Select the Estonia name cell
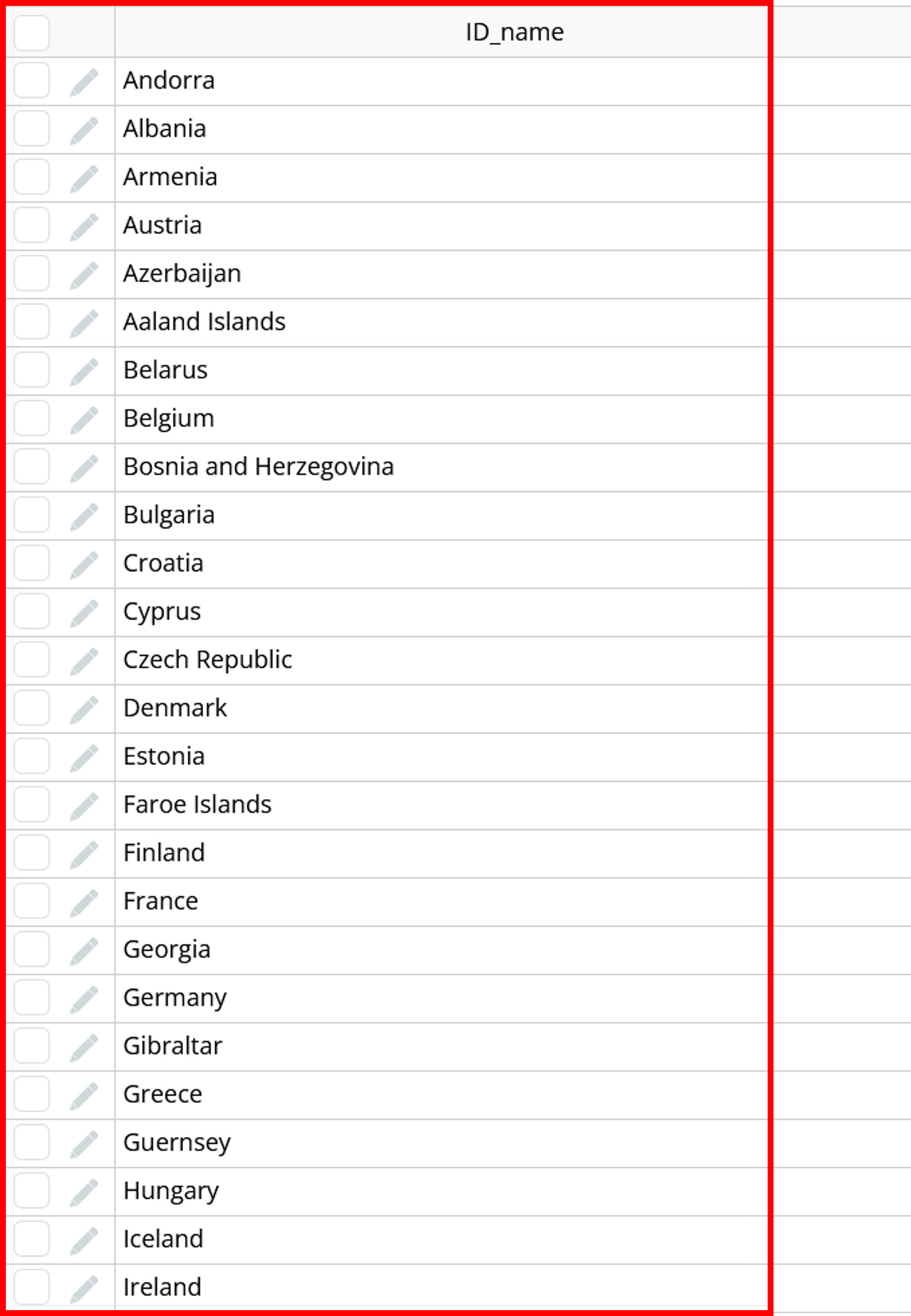This screenshot has width=911, height=1316. click(164, 755)
